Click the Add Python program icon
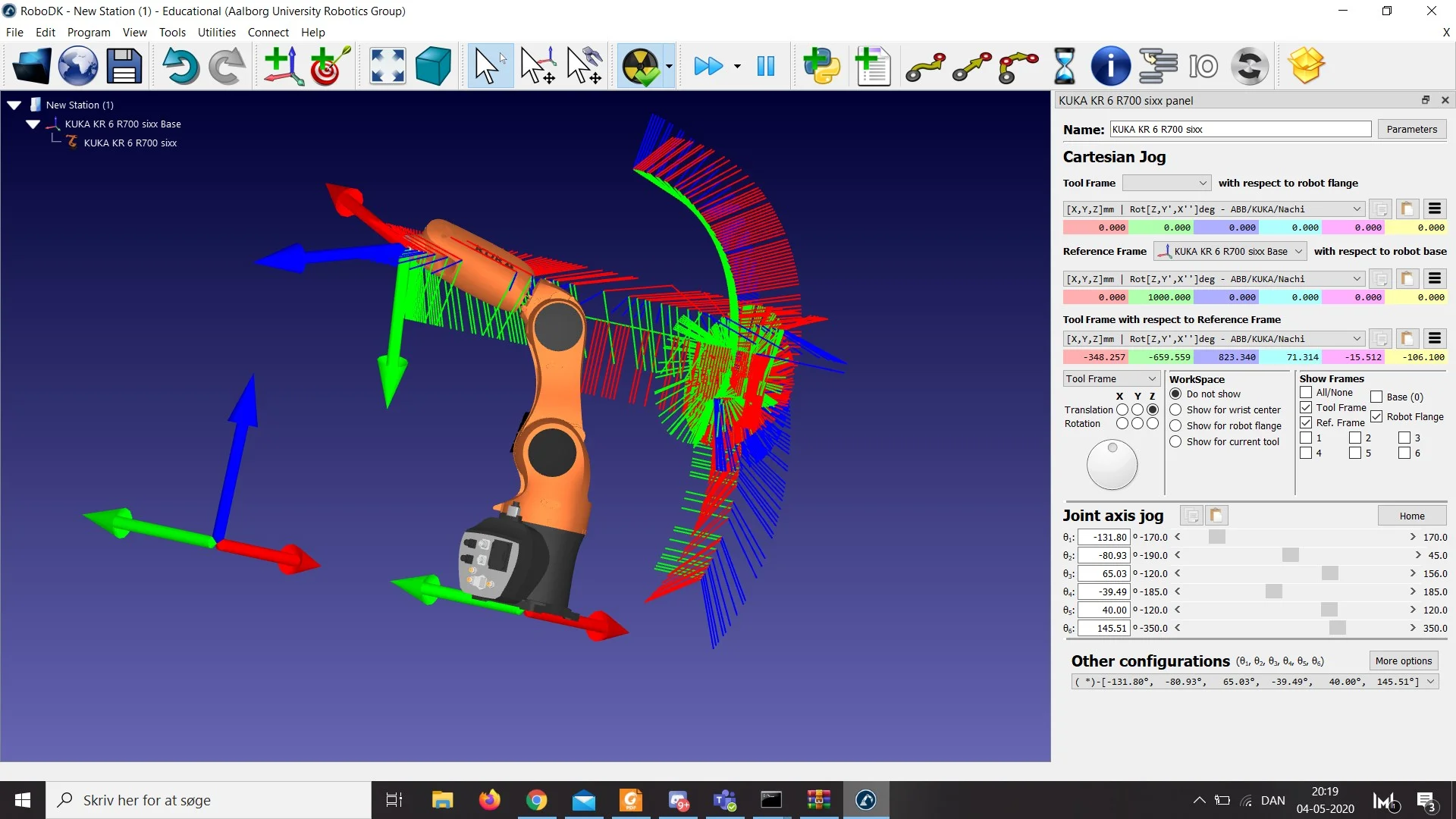Screen dimensions: 1456x819 (x=822, y=66)
